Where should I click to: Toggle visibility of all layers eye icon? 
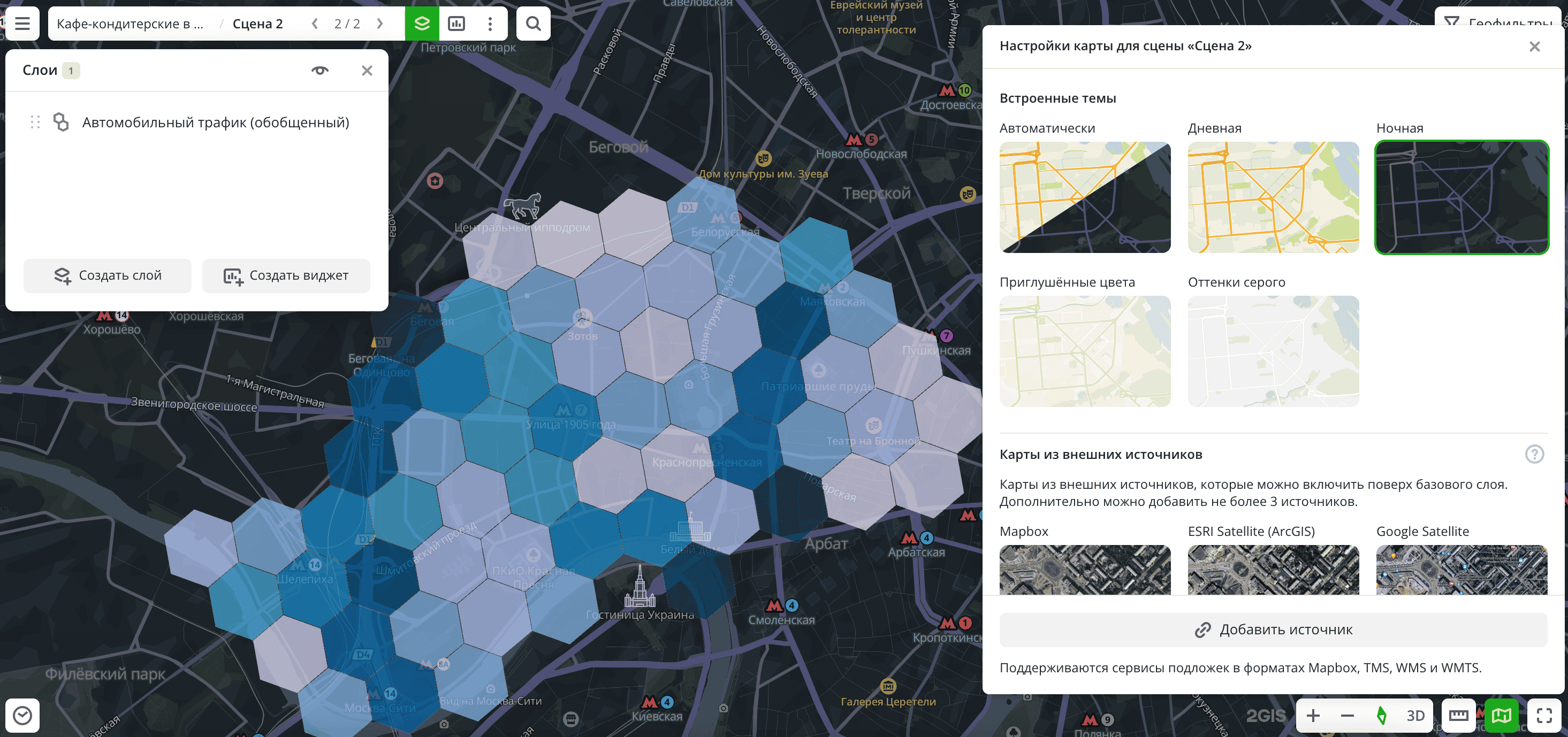[x=319, y=71]
